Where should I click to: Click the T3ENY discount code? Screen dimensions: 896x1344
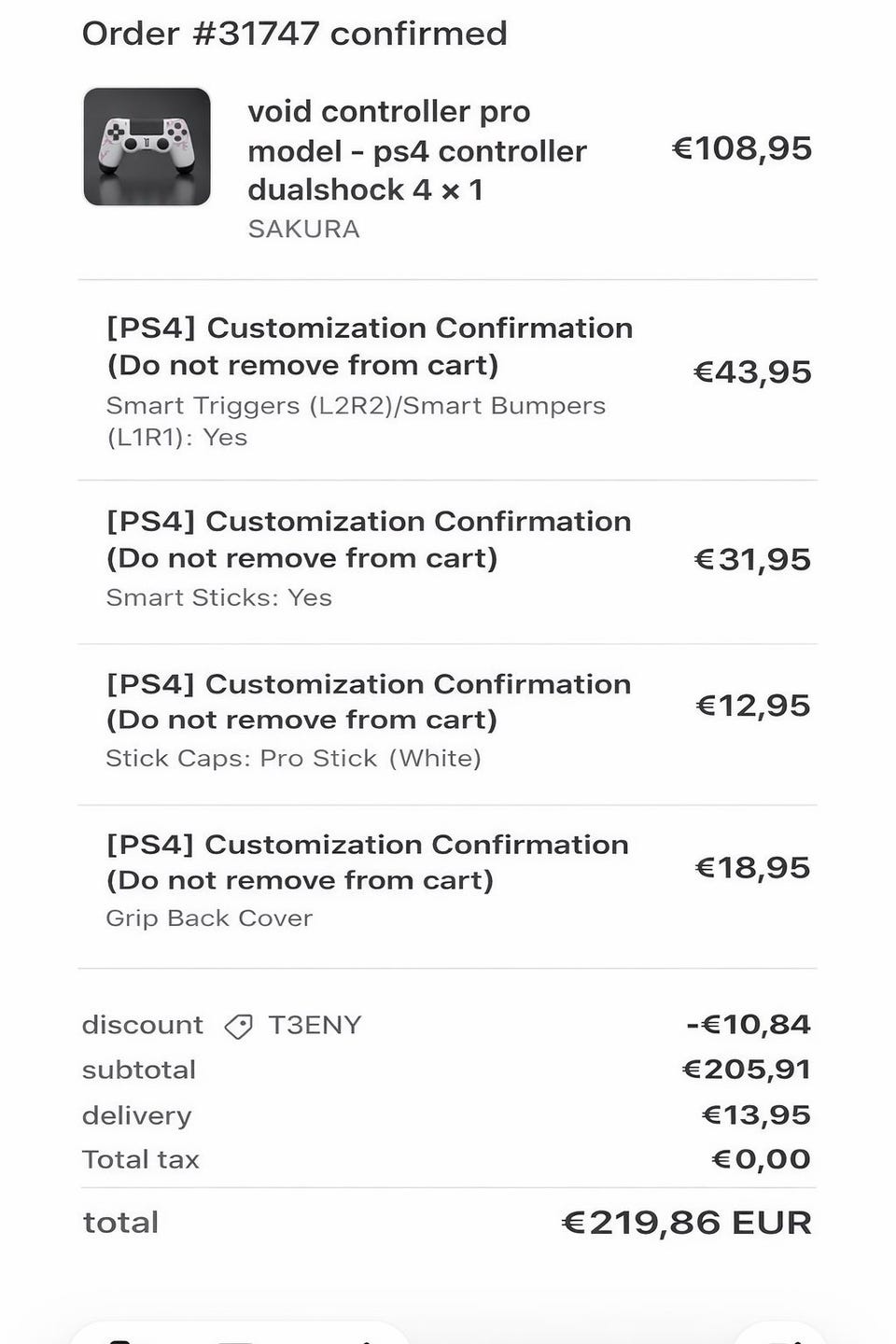[x=315, y=1025]
